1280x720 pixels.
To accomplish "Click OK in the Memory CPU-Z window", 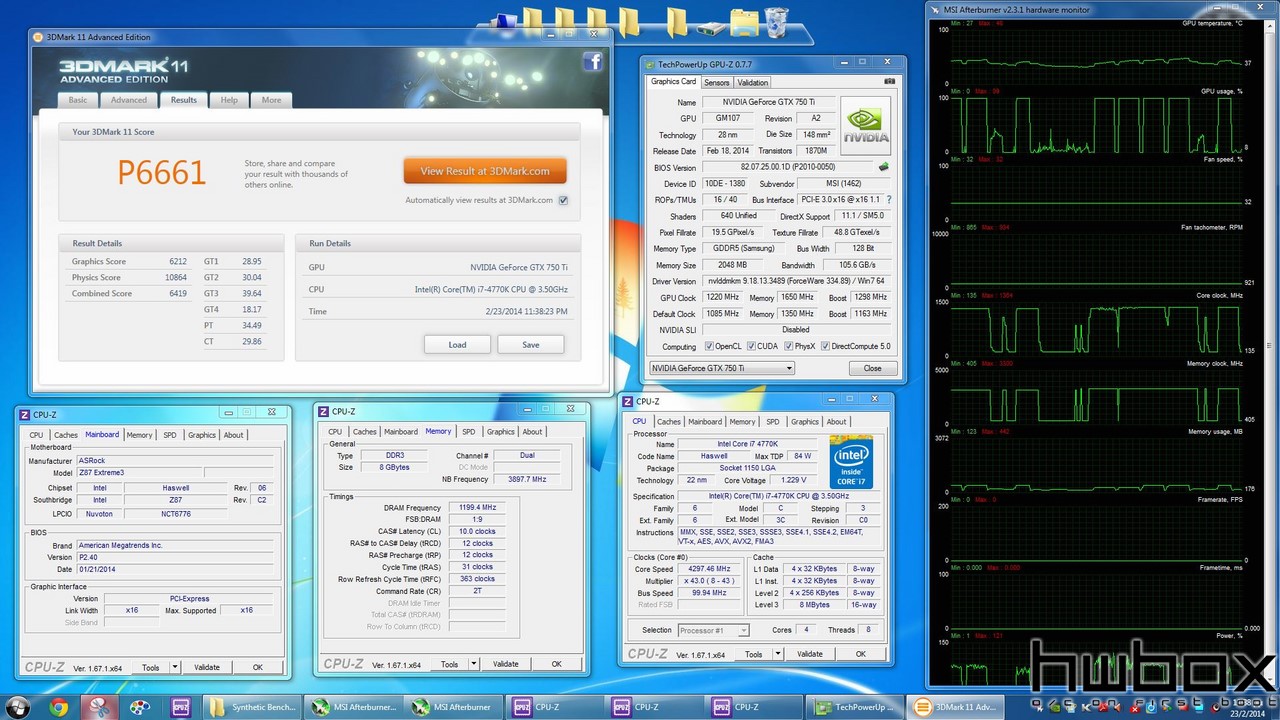I will tap(557, 664).
